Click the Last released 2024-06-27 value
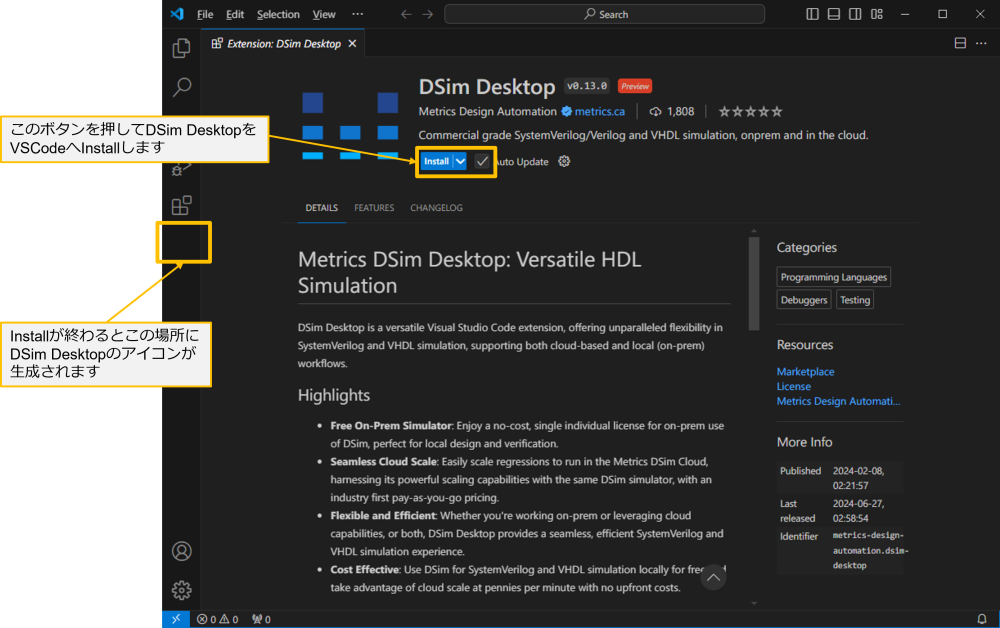 pyautogui.click(x=858, y=511)
